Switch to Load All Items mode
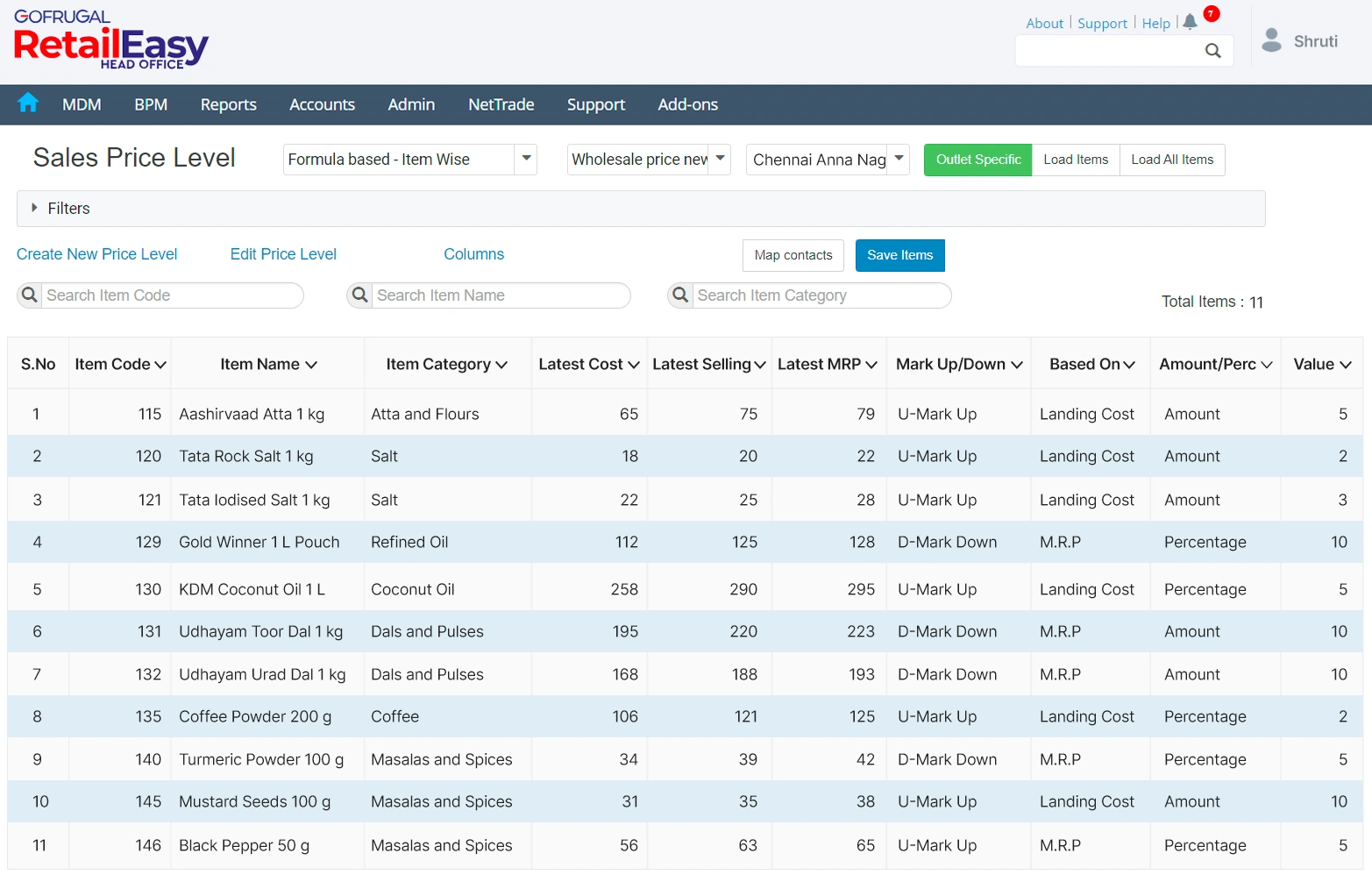Image resolution: width=1372 pixels, height=882 pixels. 1172,160
